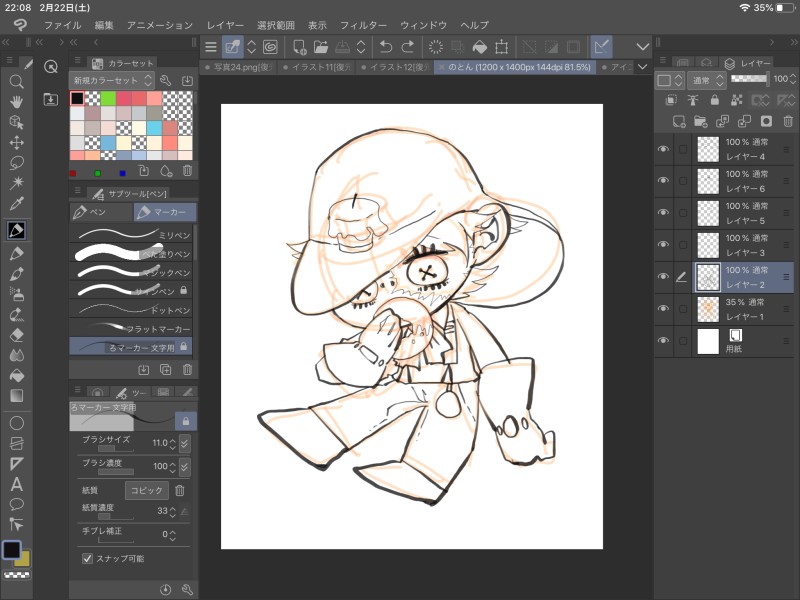Pick the black swatch in color set
This screenshot has height=600, width=800.
tap(78, 98)
